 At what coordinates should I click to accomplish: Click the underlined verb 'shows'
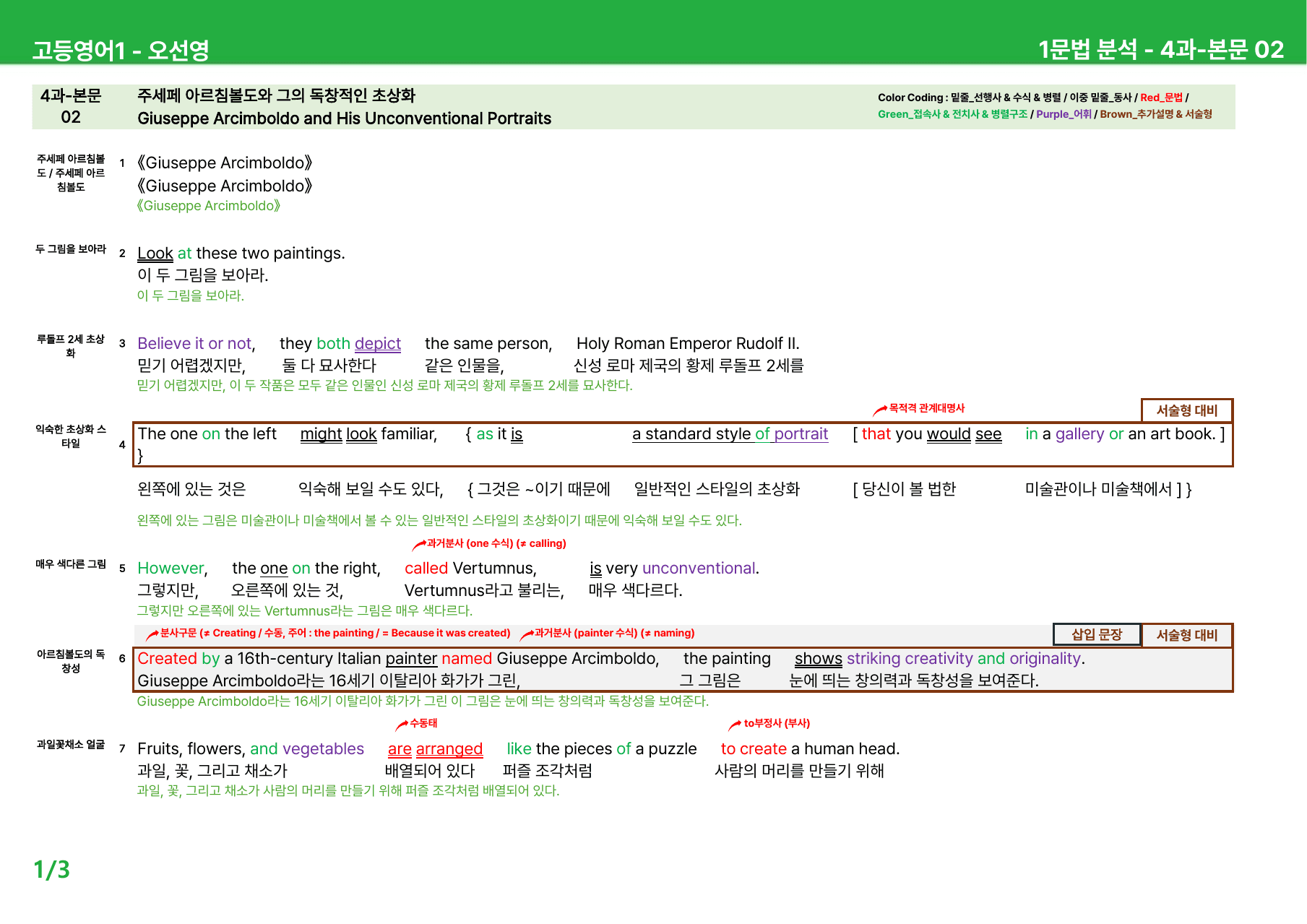point(819,659)
